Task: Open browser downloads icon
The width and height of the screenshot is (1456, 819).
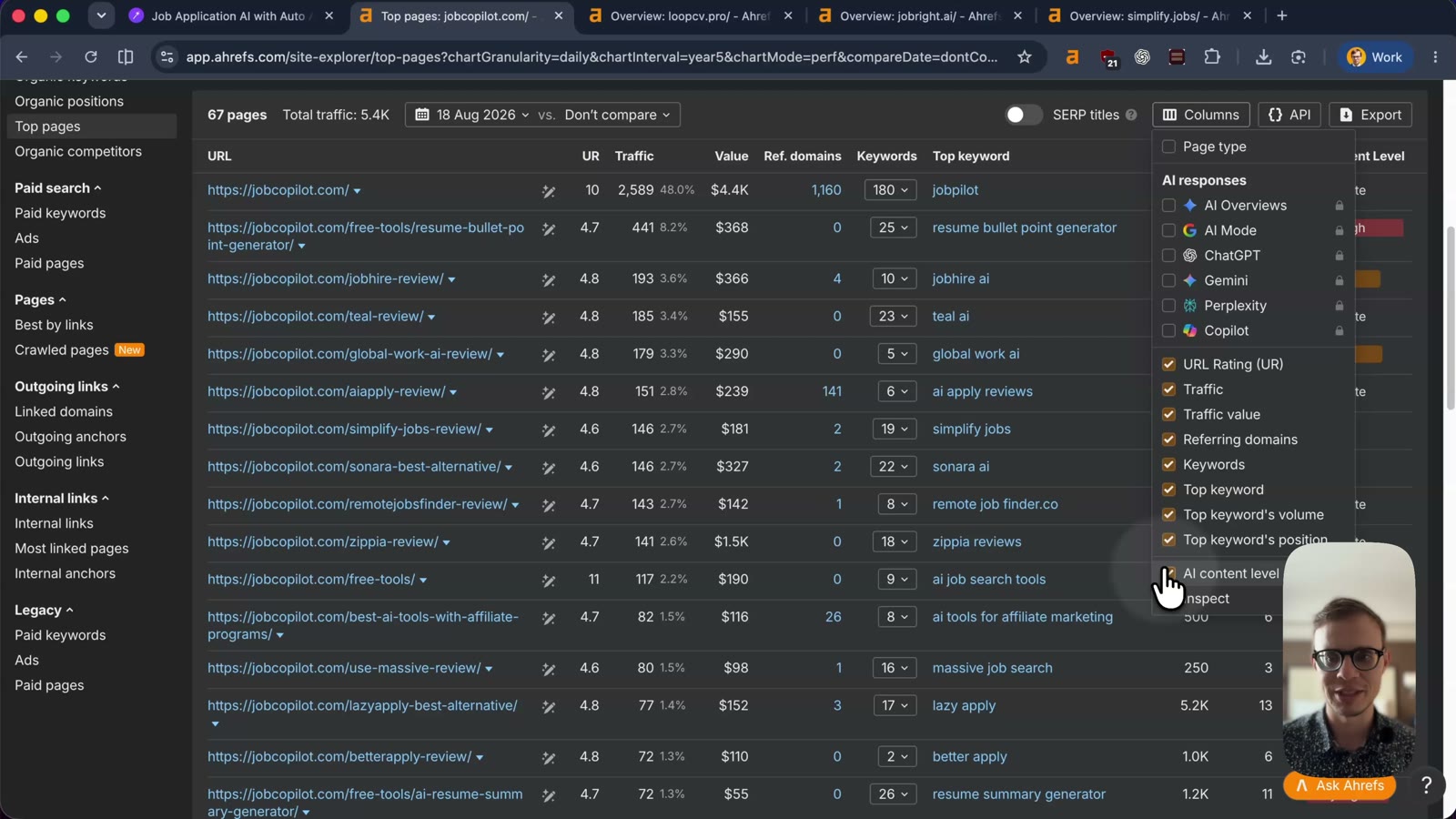Action: click(x=1263, y=57)
